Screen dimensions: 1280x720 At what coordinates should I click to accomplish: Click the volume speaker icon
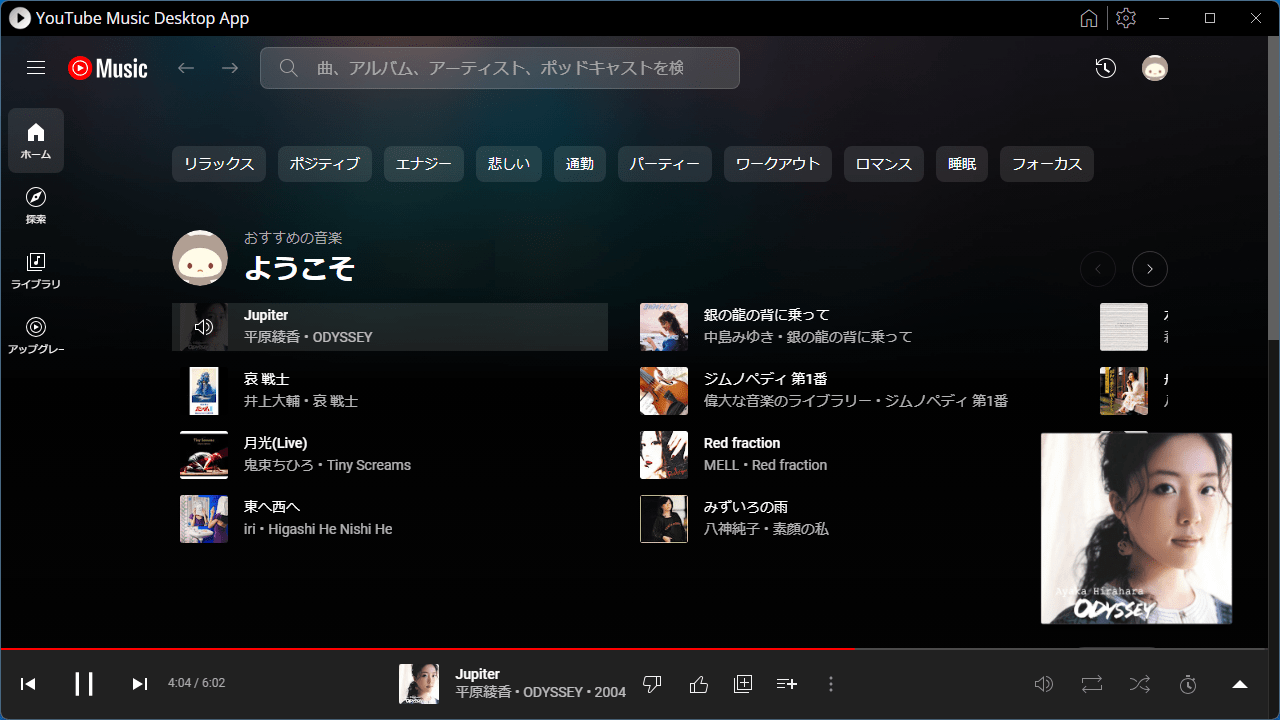click(x=1043, y=684)
